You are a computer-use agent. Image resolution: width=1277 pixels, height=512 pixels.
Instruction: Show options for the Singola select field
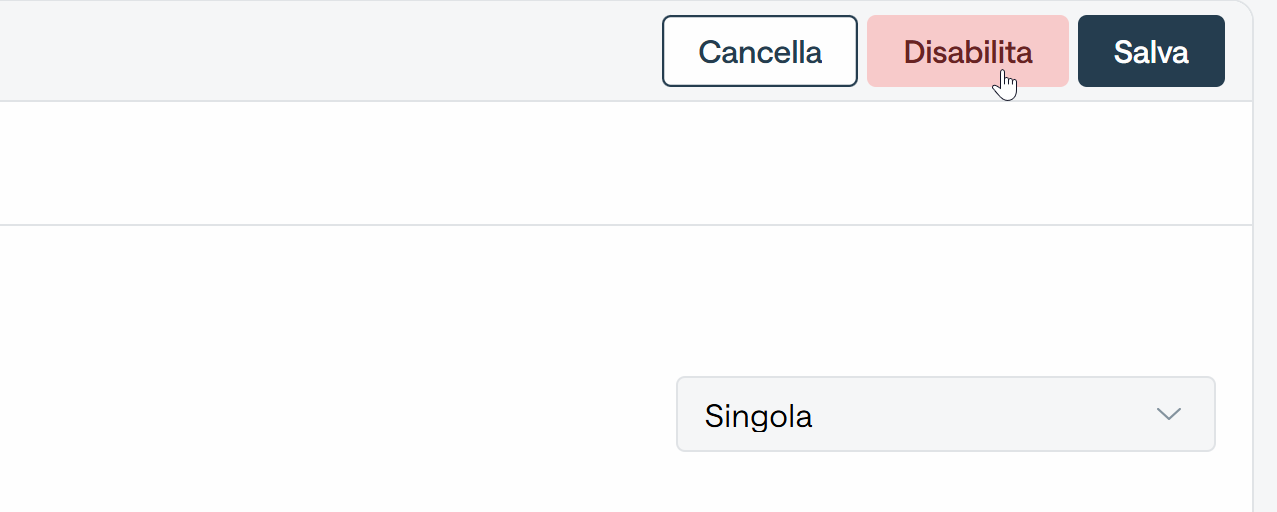946,414
